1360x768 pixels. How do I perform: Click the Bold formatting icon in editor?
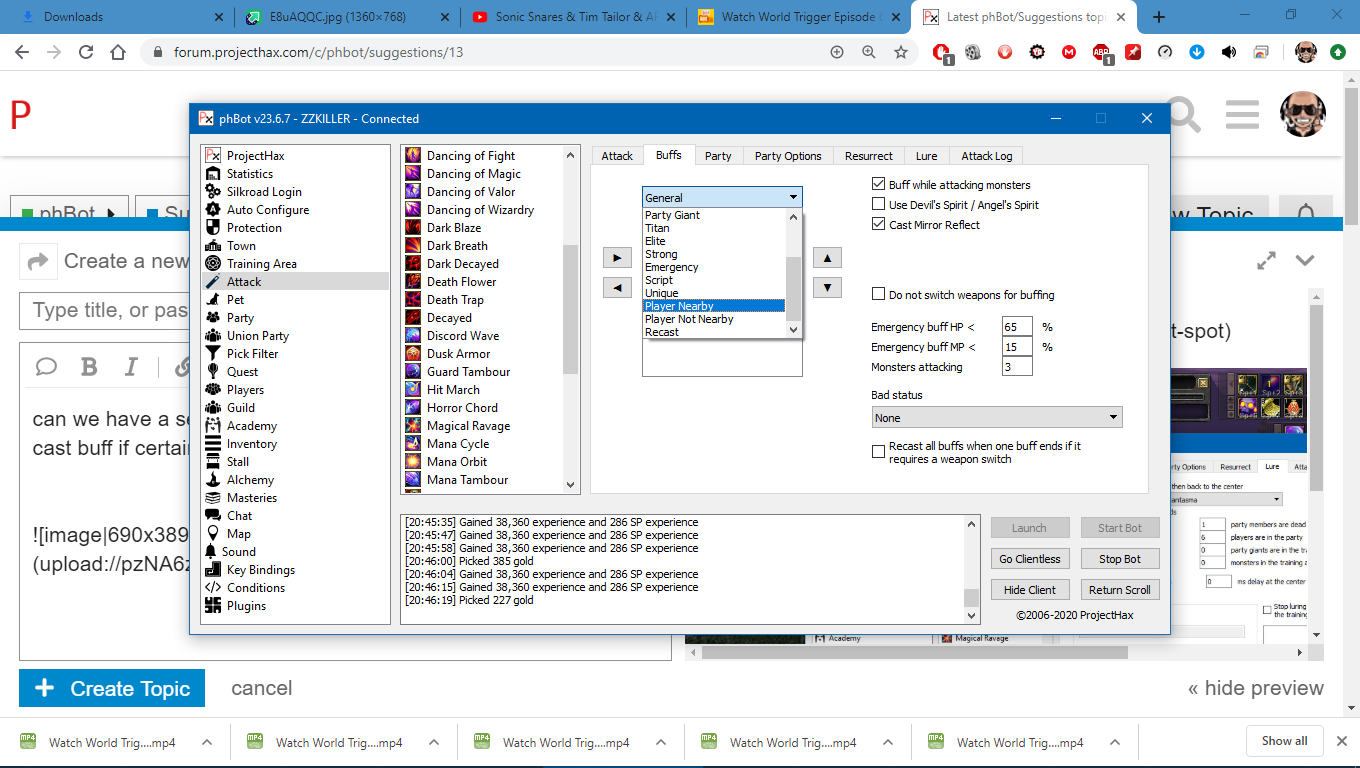pyautogui.click(x=89, y=367)
